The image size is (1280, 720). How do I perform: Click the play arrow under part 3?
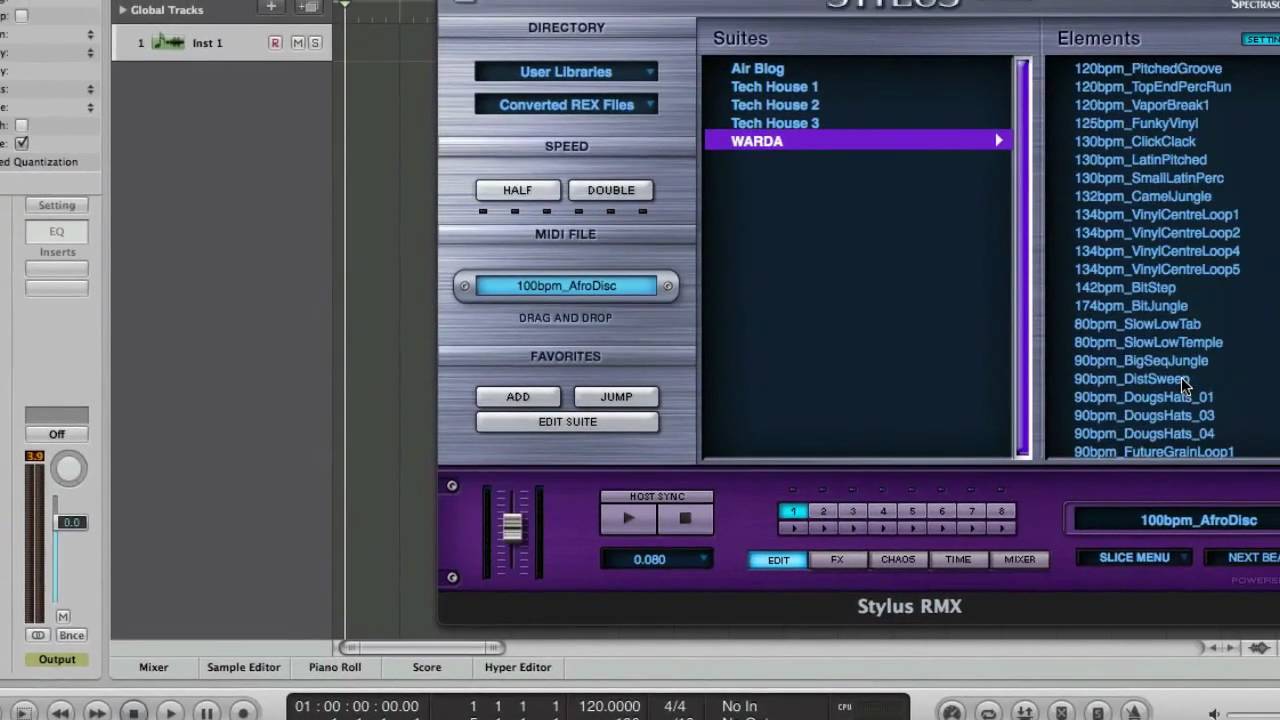(853, 527)
